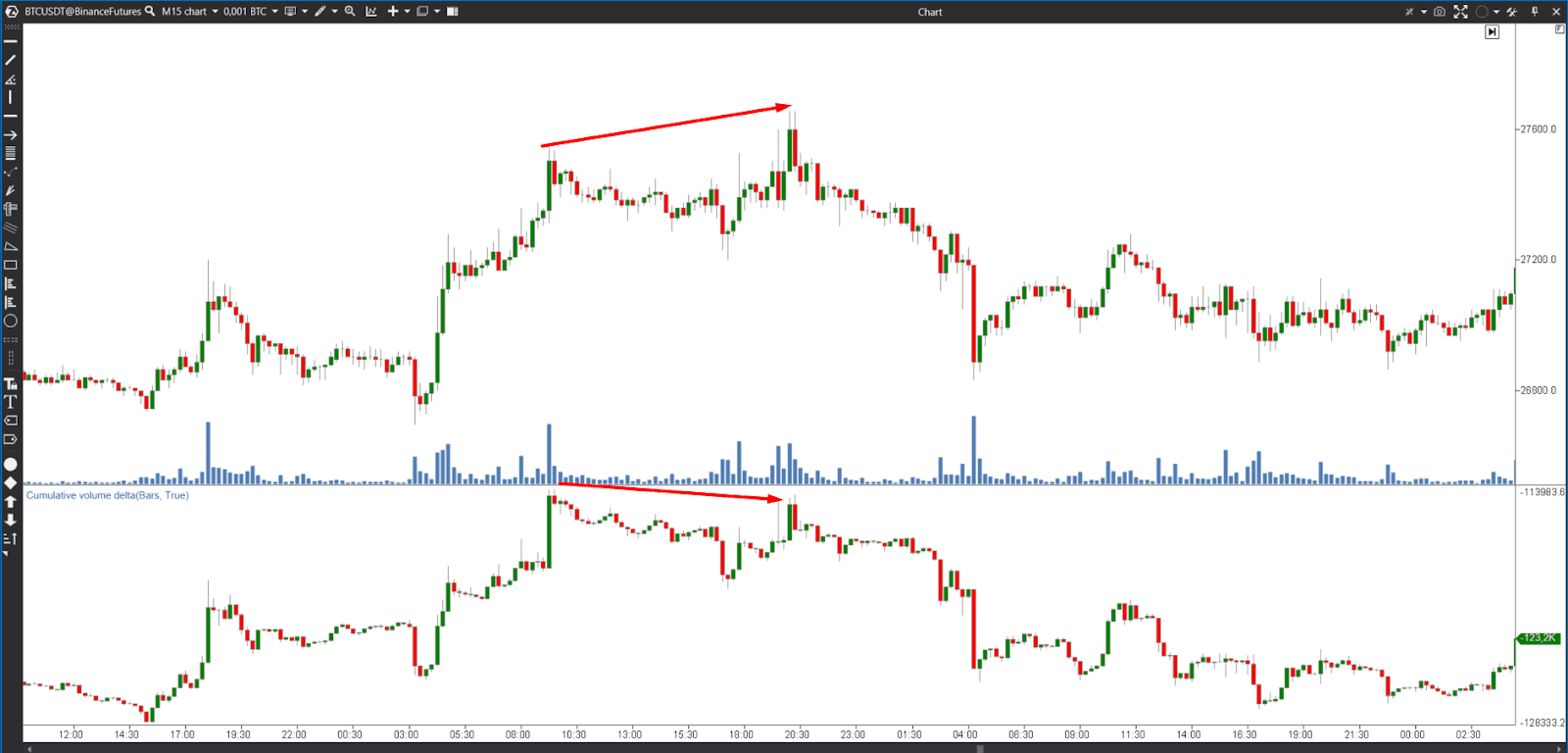Click BTCUSDT@BinanceFutures instrument name
Screen dimensions: 1568x753
tap(83, 12)
